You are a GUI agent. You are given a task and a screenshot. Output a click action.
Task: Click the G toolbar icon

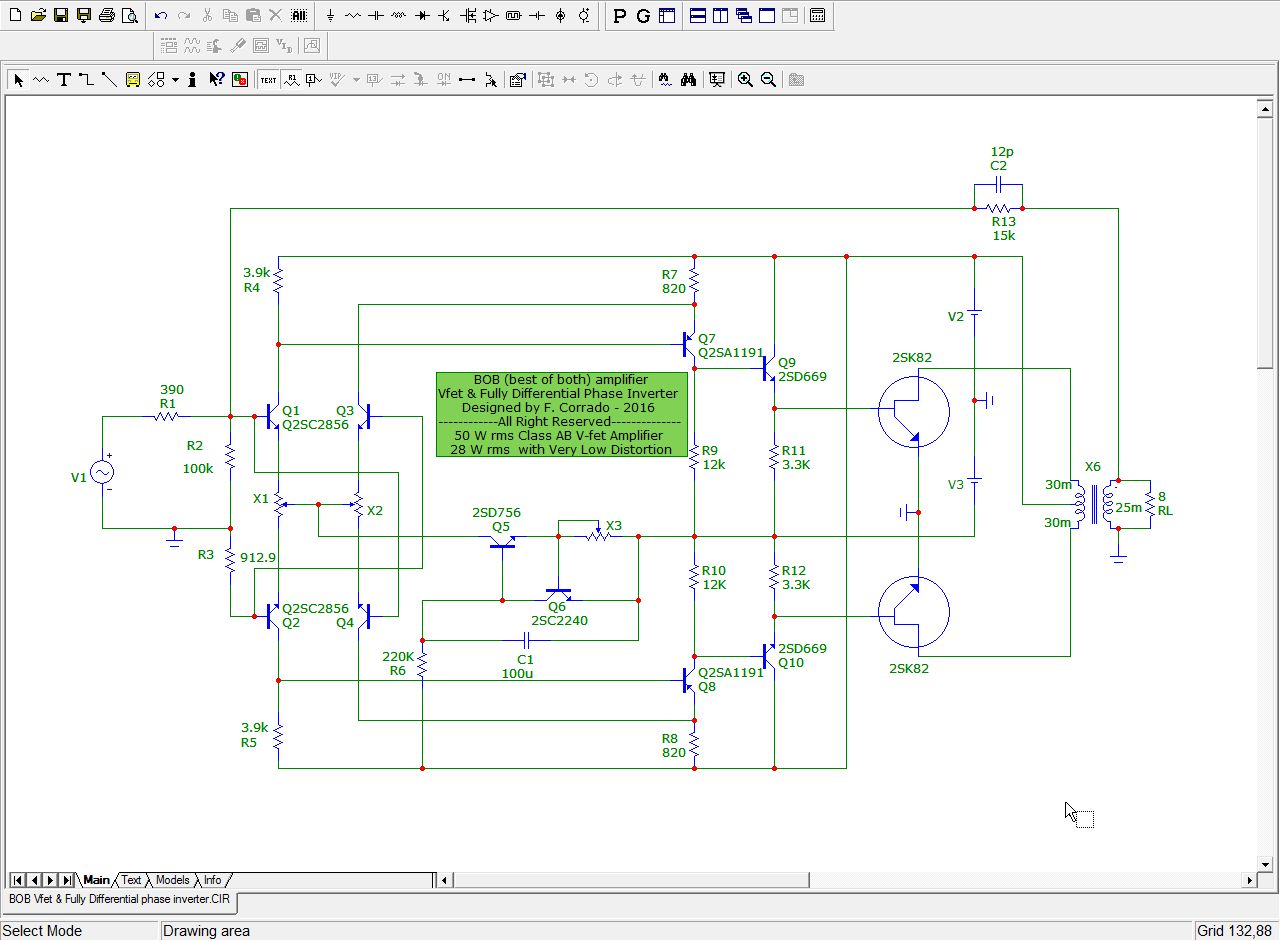[642, 16]
